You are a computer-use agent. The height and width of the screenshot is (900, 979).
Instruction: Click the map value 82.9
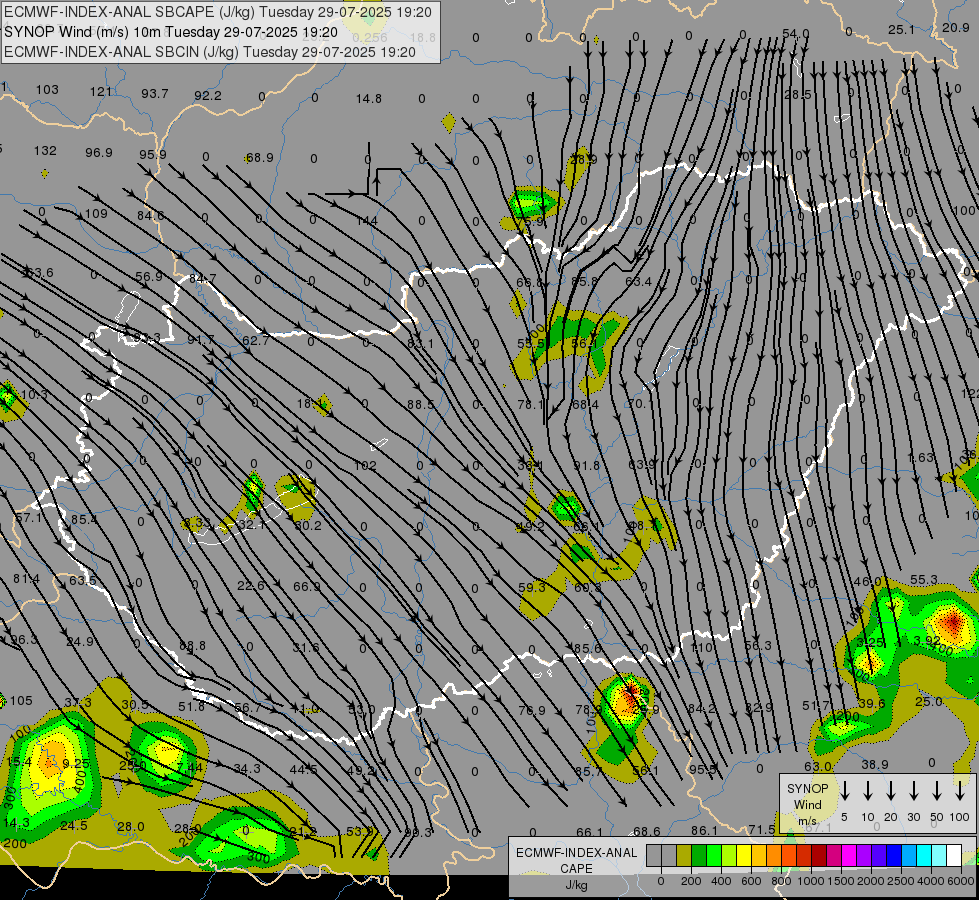pos(759,708)
